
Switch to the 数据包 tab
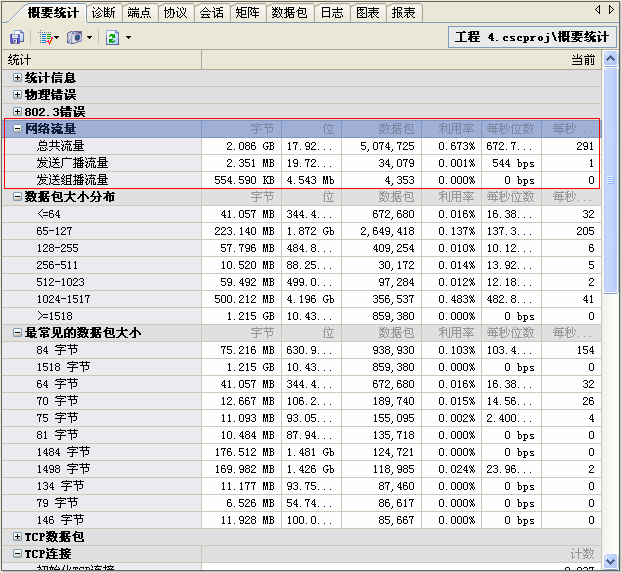(x=289, y=13)
